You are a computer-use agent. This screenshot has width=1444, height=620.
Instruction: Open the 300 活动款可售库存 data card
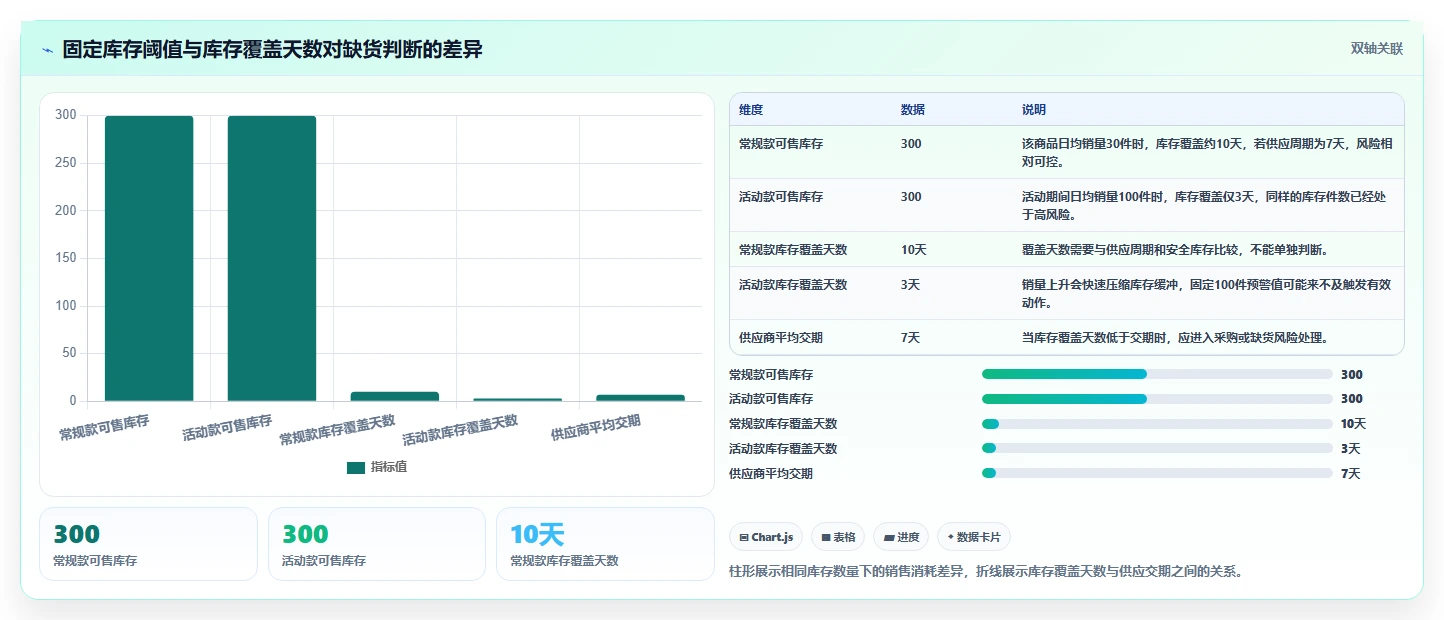click(377, 544)
